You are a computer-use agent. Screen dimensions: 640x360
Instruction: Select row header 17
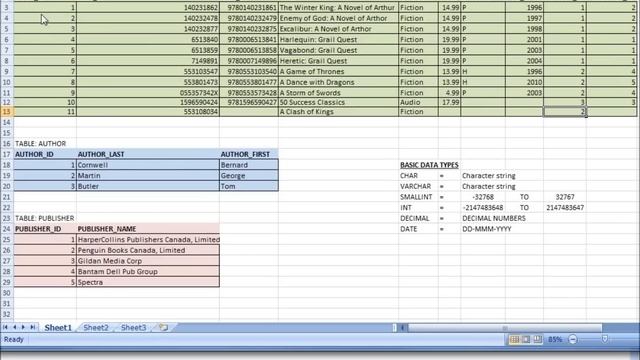coord(7,154)
